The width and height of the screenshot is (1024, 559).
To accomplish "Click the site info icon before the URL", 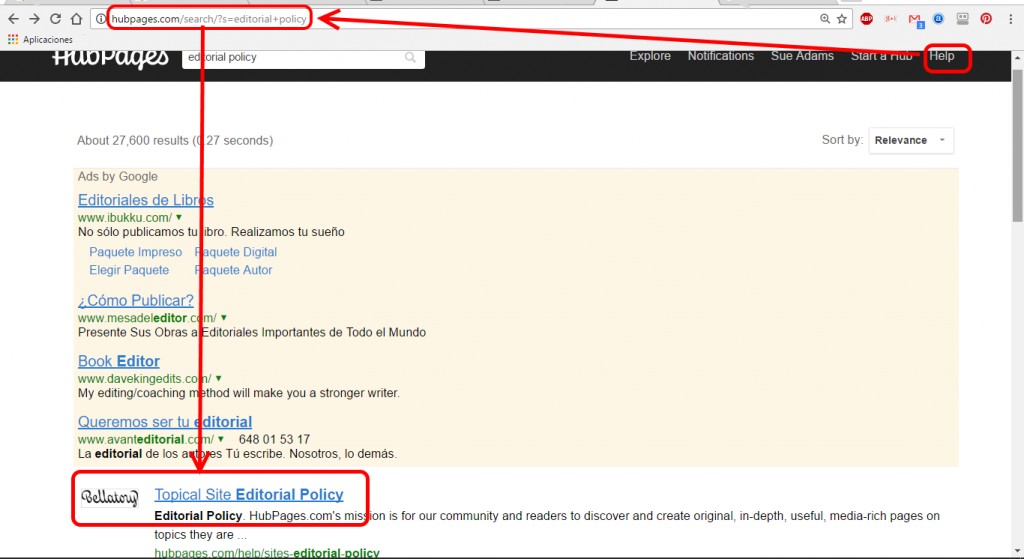I will pyautogui.click(x=100, y=19).
